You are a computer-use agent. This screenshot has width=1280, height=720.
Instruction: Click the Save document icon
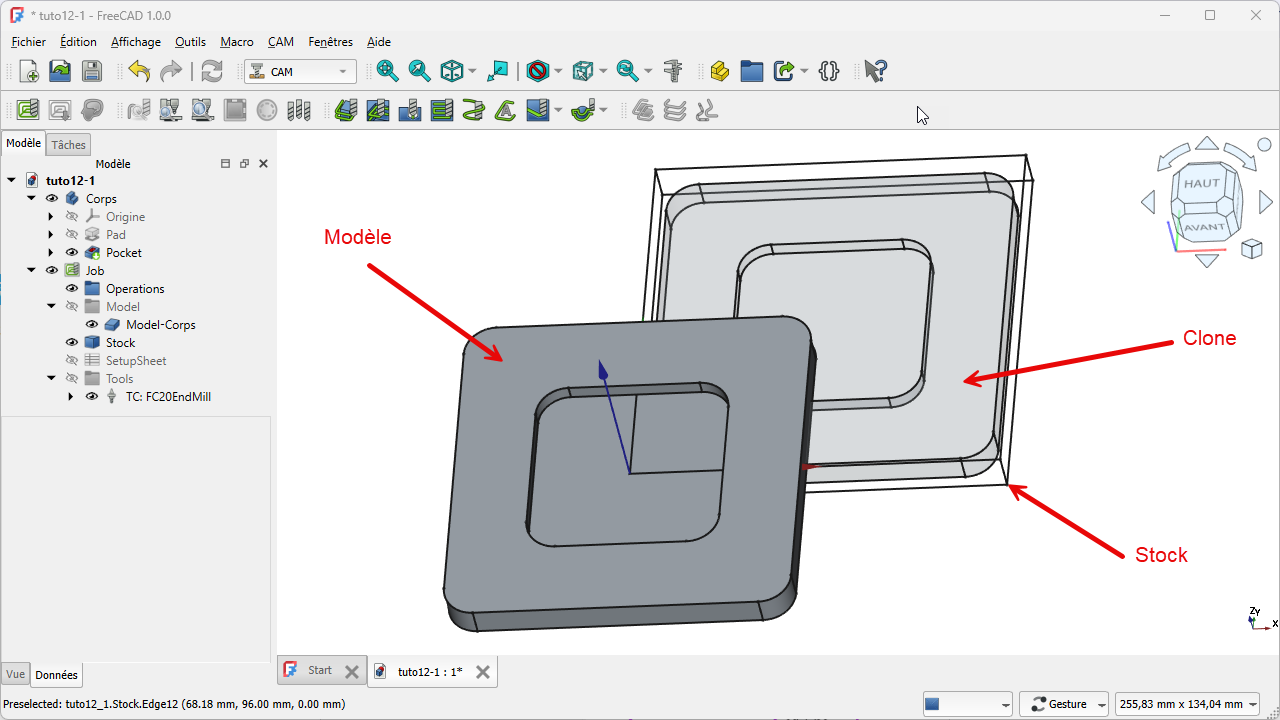(92, 71)
